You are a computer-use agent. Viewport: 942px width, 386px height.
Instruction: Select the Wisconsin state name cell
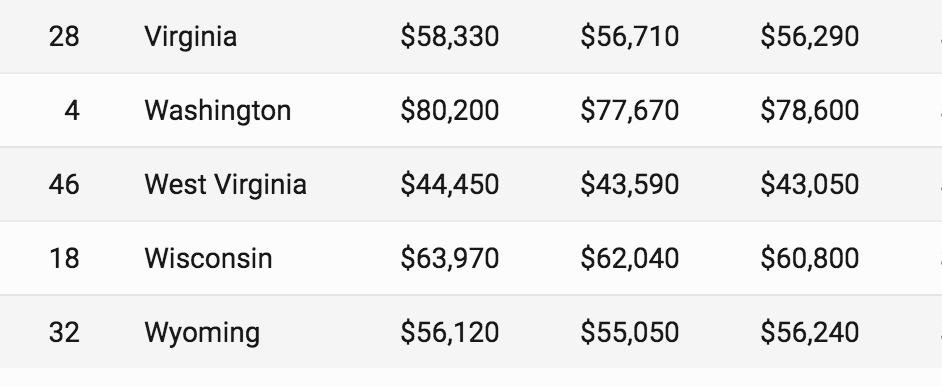pos(208,258)
